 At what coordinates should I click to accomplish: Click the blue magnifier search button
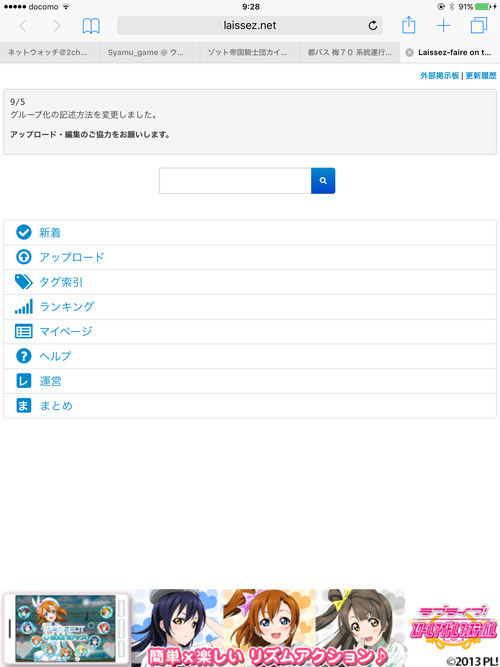pyautogui.click(x=323, y=181)
